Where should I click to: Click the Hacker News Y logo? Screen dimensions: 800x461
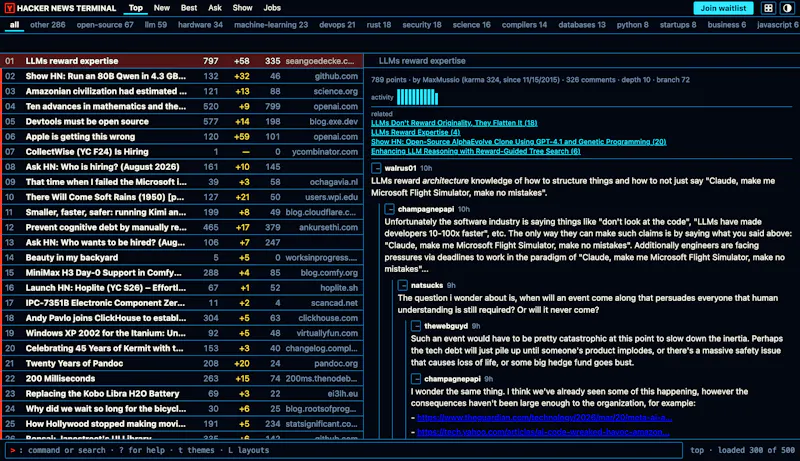(10, 8)
